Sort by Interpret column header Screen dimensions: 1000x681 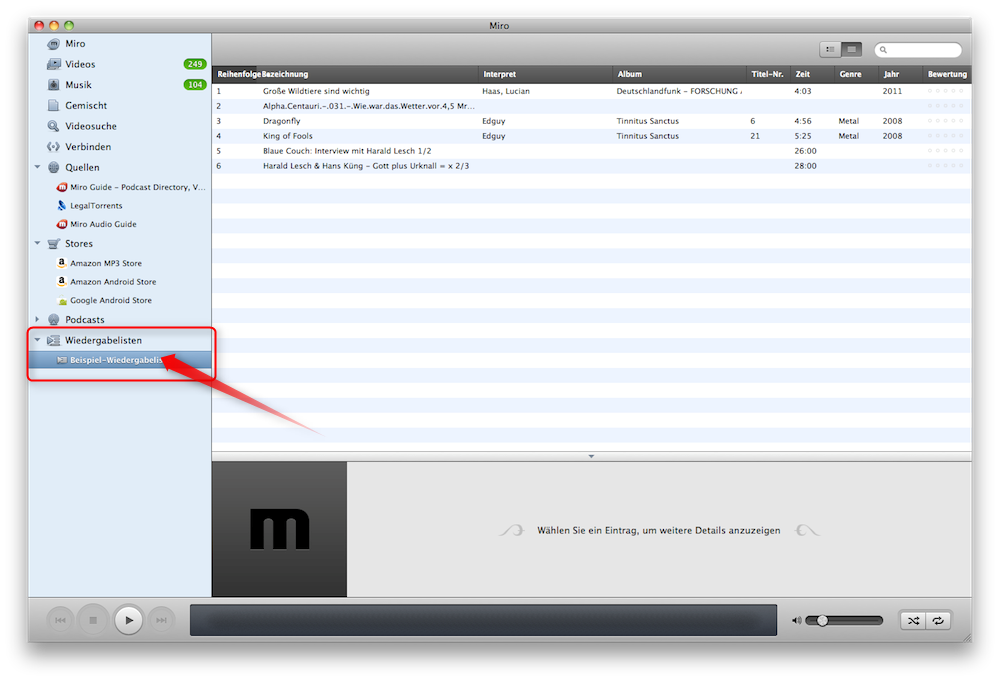500,74
